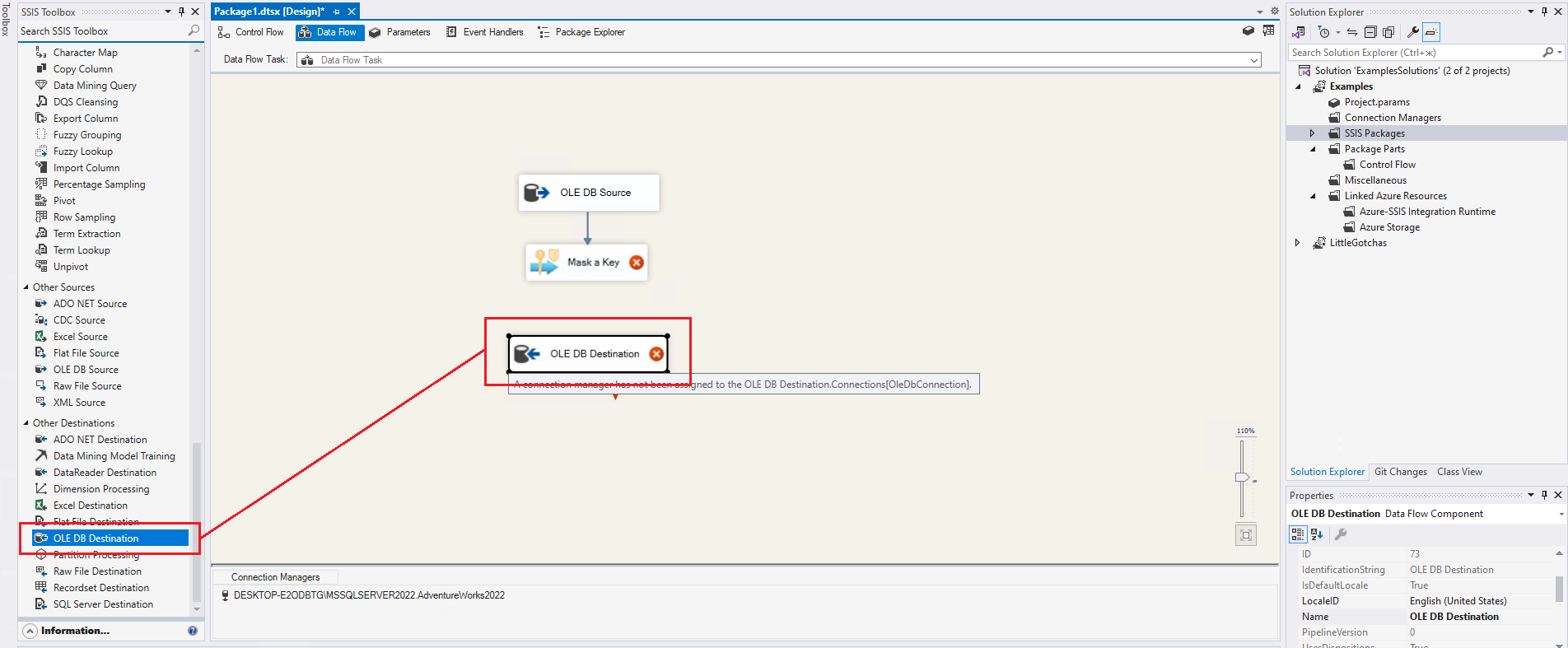Screen dimensions: 1568x648
Task: Switch to the Control Flow tab
Action: (x=250, y=32)
